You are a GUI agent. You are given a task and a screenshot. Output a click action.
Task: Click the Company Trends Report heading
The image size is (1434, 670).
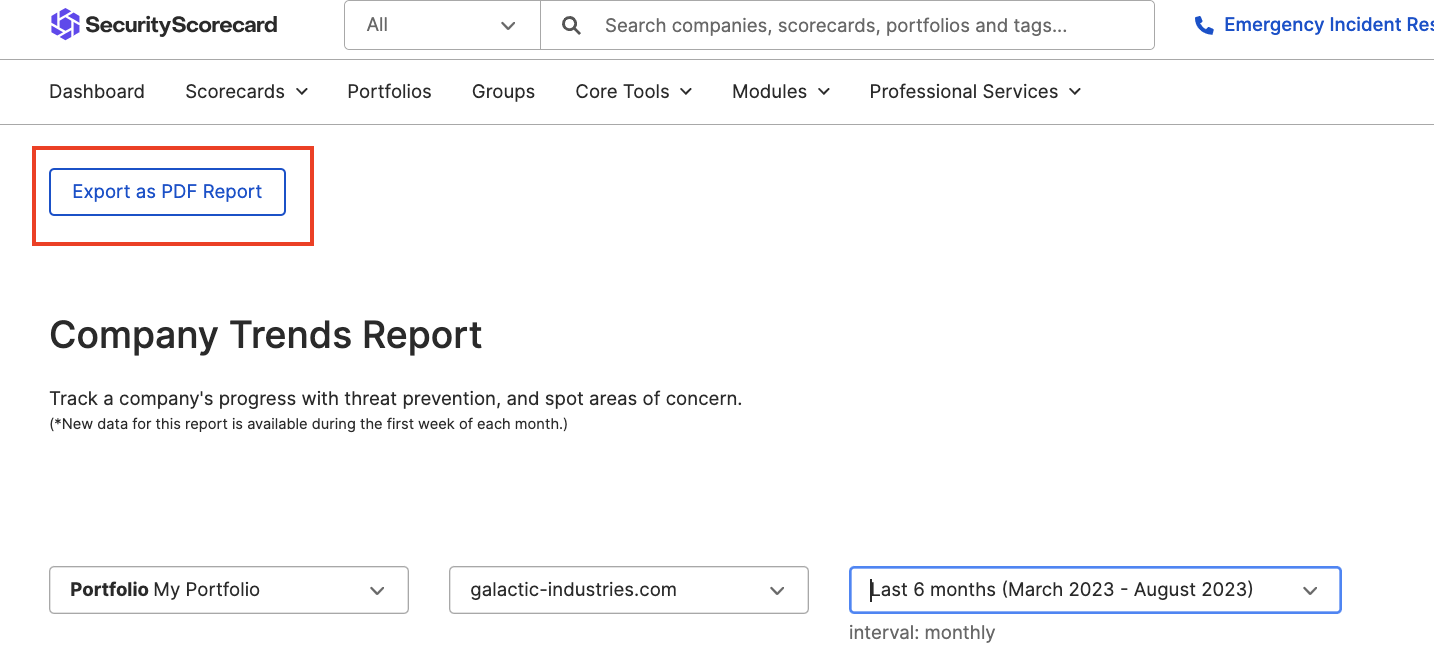[x=266, y=335]
